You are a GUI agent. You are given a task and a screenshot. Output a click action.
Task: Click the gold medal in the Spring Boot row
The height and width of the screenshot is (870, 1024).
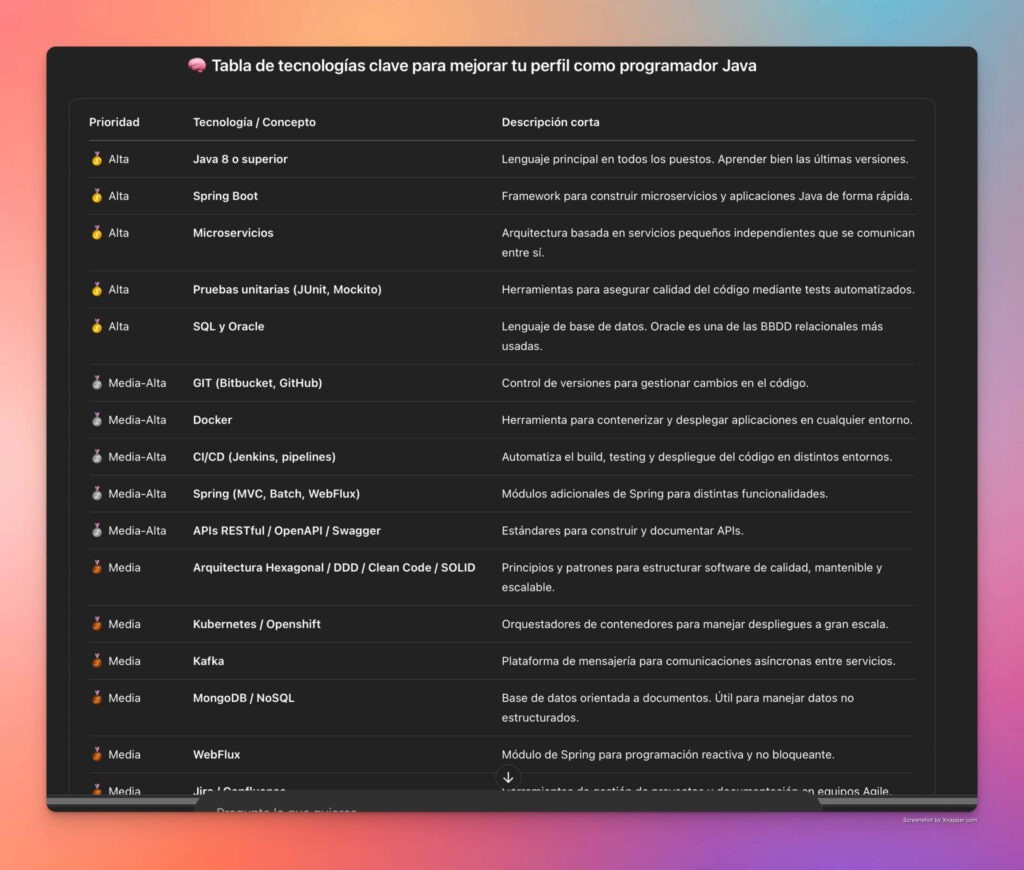pyautogui.click(x=97, y=196)
